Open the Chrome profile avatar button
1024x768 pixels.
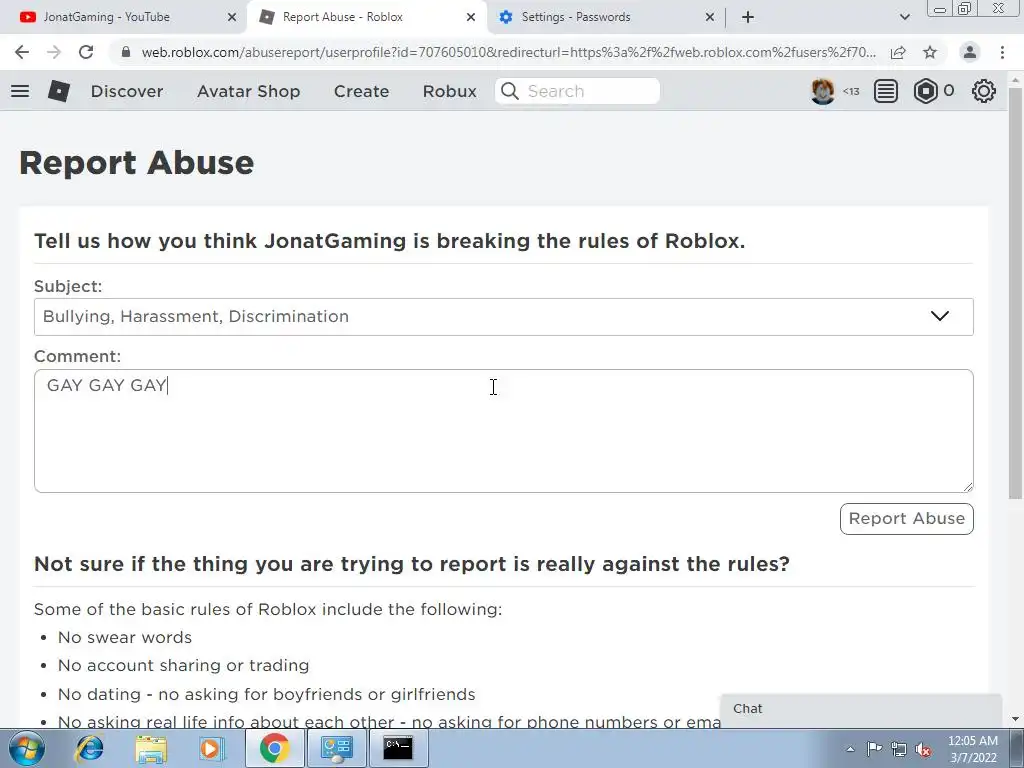(970, 52)
